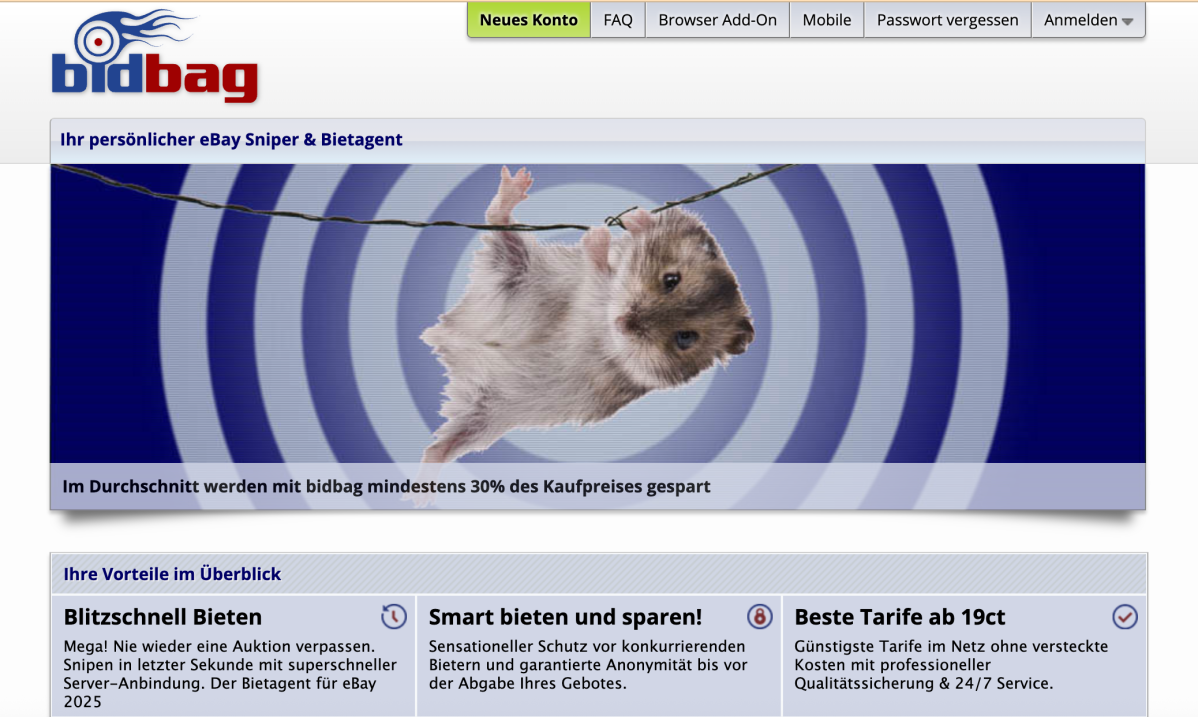This screenshot has width=1198, height=717.
Task: Select the Beste Tarife ab 19ct heading
Action: tap(900, 617)
